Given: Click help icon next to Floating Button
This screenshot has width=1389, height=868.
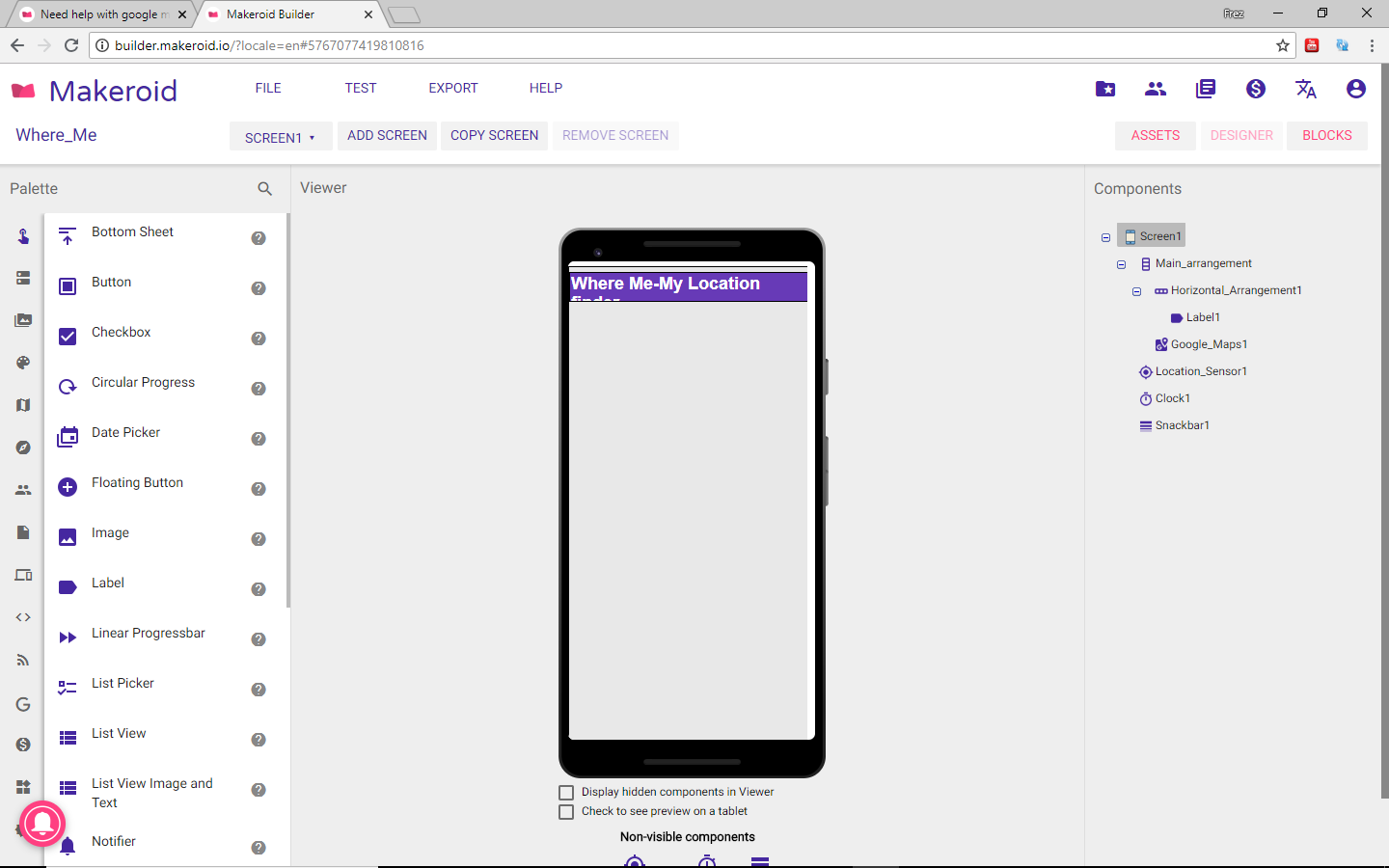Looking at the screenshot, I should (259, 489).
